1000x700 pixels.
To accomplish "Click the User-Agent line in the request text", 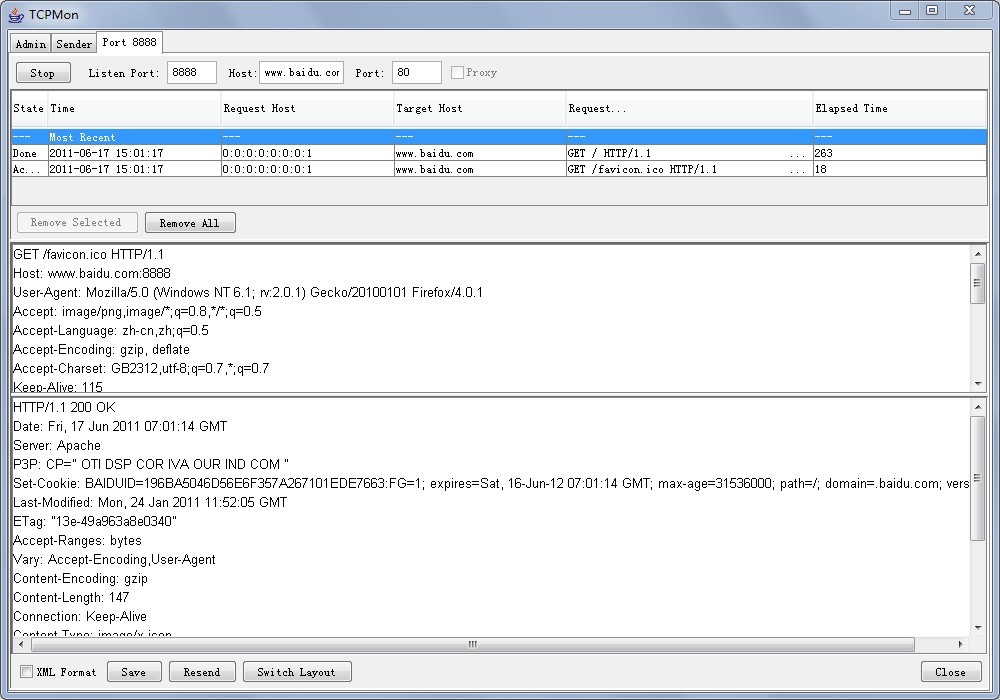I will pyautogui.click(x=248, y=293).
